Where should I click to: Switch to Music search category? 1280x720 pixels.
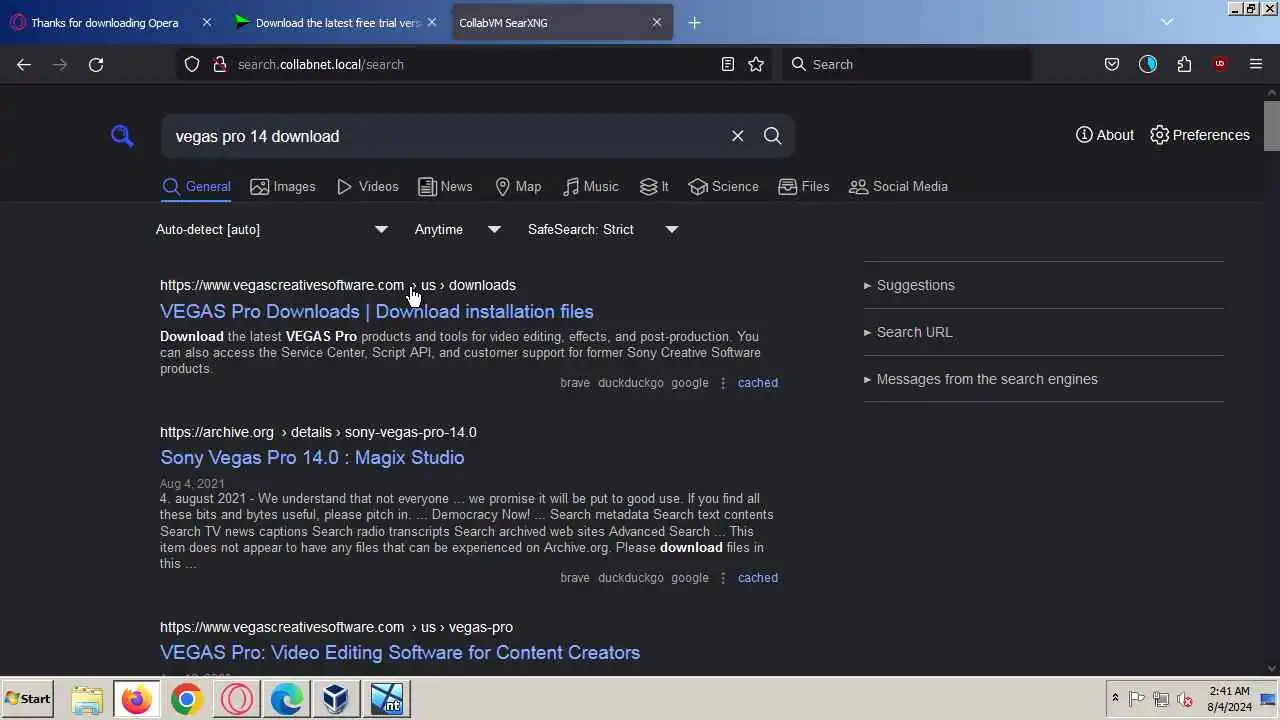pos(590,187)
